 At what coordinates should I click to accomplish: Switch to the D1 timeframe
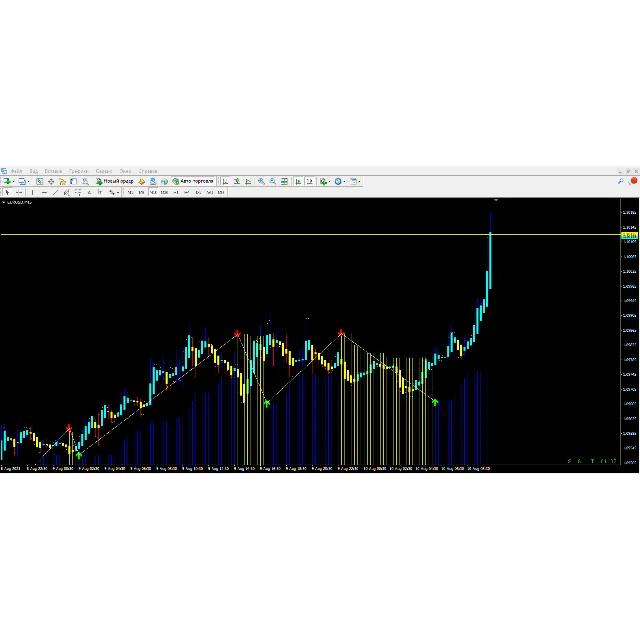coord(198,192)
